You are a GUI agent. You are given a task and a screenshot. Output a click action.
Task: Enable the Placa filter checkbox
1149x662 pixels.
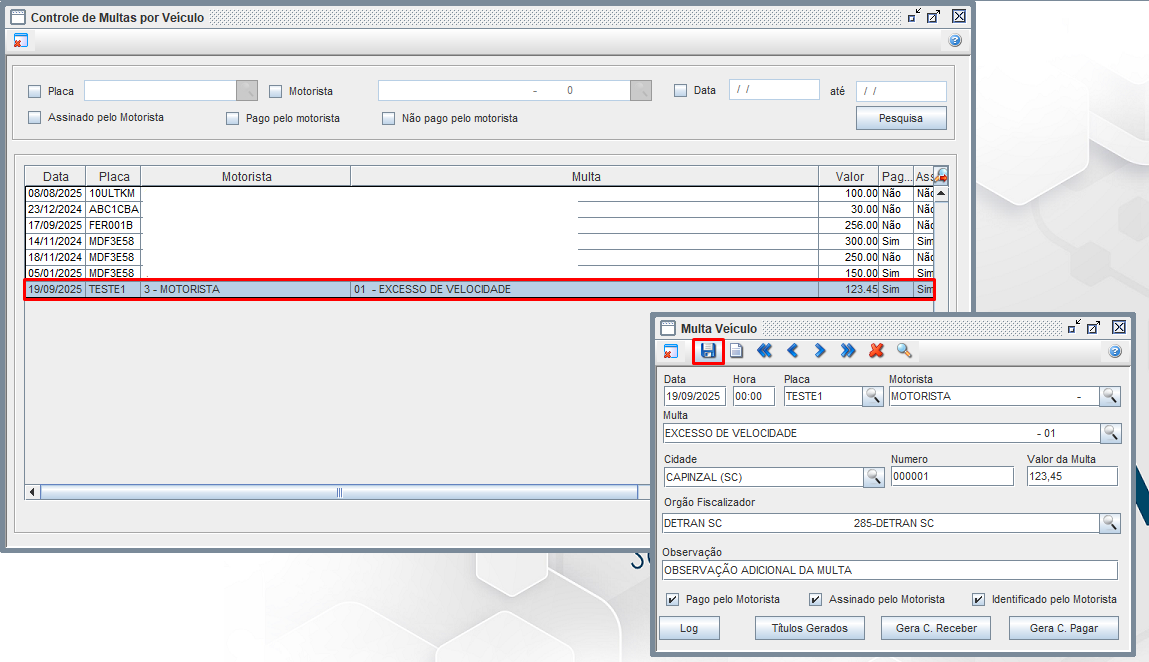click(35, 91)
